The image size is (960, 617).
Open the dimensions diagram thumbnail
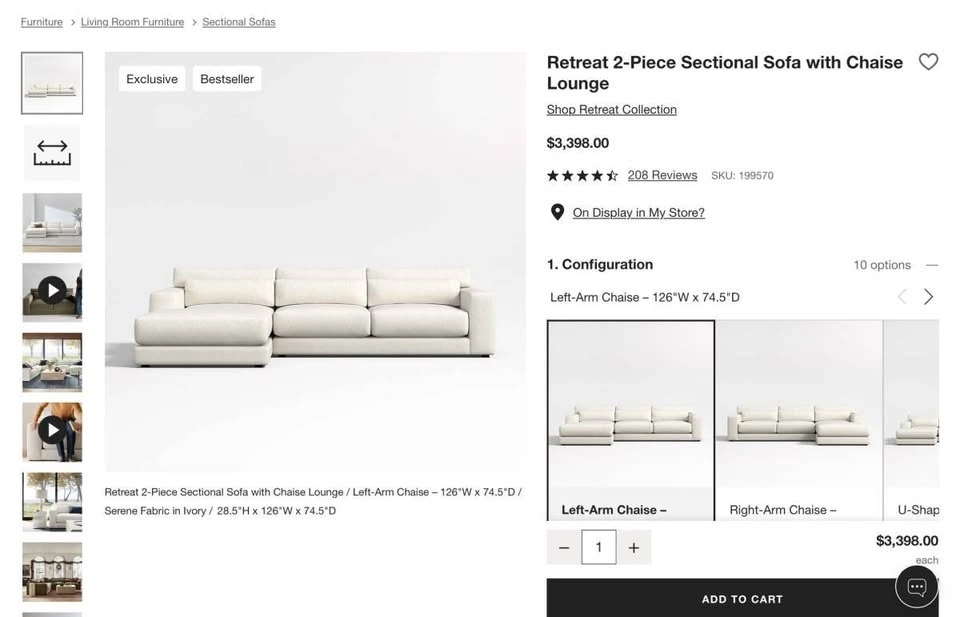tap(52, 153)
